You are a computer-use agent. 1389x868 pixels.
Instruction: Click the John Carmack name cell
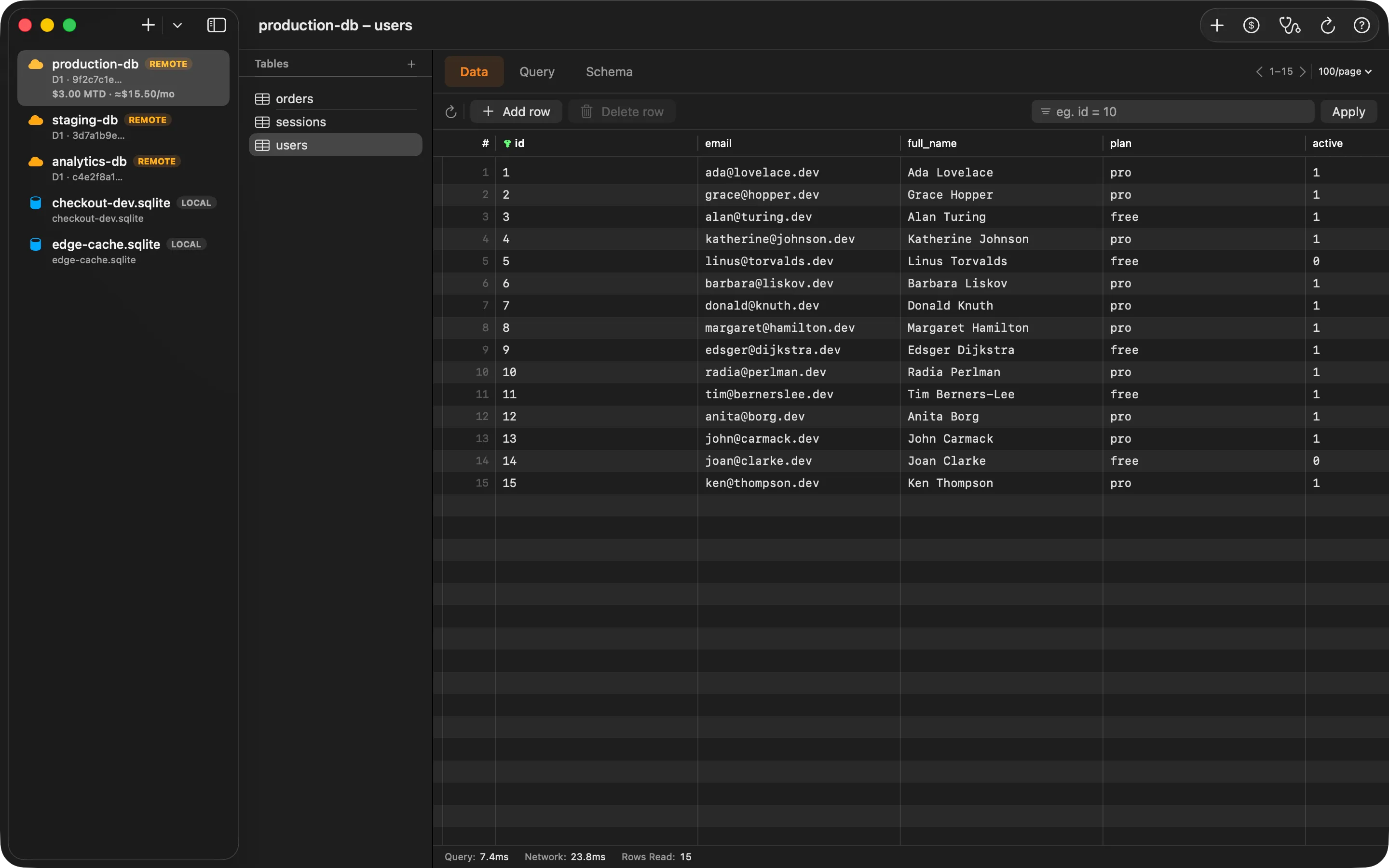pyautogui.click(x=1001, y=439)
